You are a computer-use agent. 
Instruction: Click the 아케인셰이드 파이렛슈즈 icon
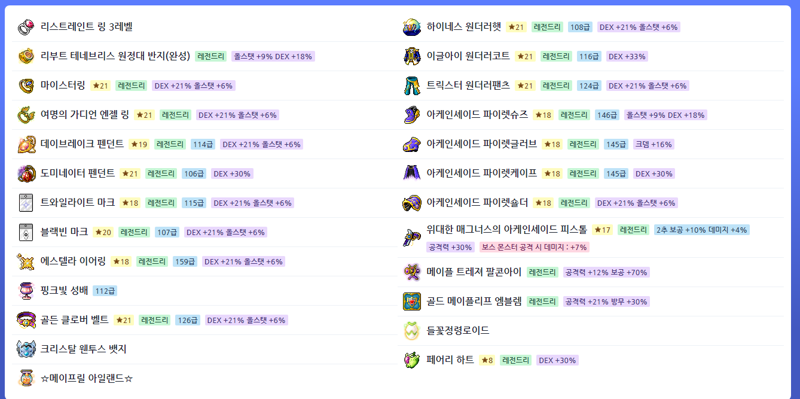(x=412, y=115)
